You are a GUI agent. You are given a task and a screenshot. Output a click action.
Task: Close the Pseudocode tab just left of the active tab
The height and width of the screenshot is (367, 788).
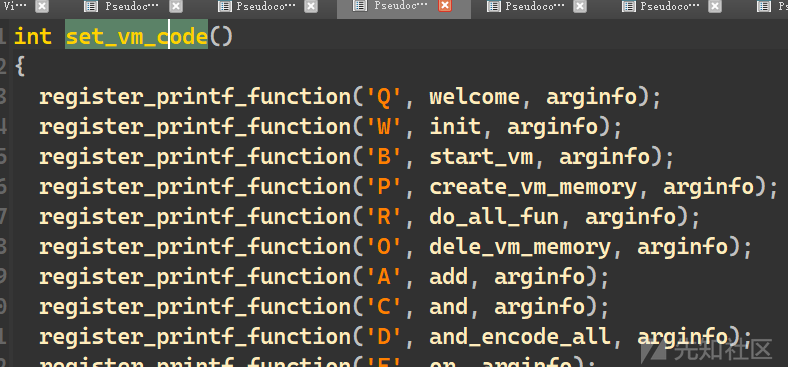pyautogui.click(x=312, y=6)
